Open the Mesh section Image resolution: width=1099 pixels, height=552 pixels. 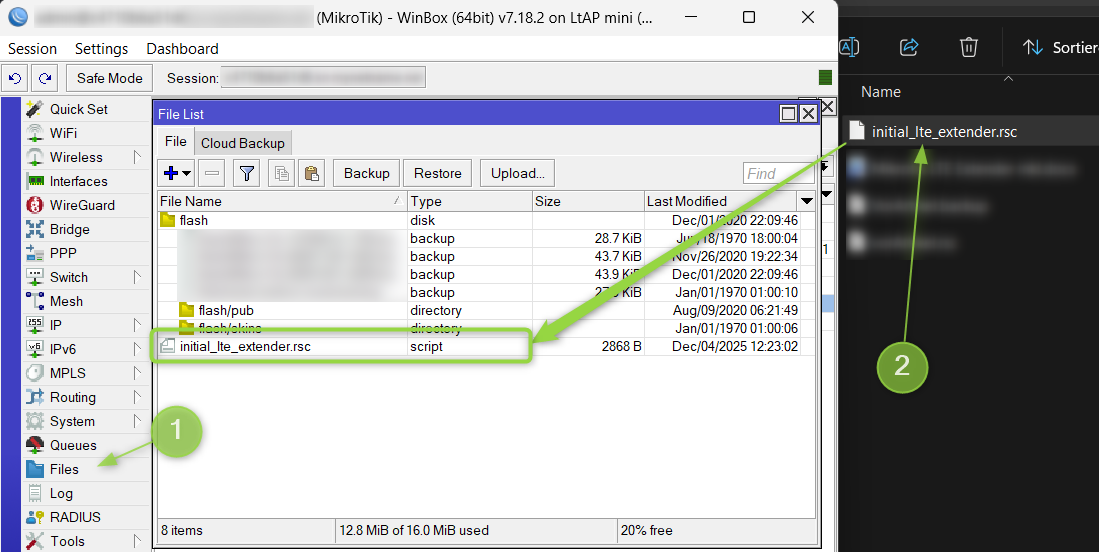coord(66,301)
